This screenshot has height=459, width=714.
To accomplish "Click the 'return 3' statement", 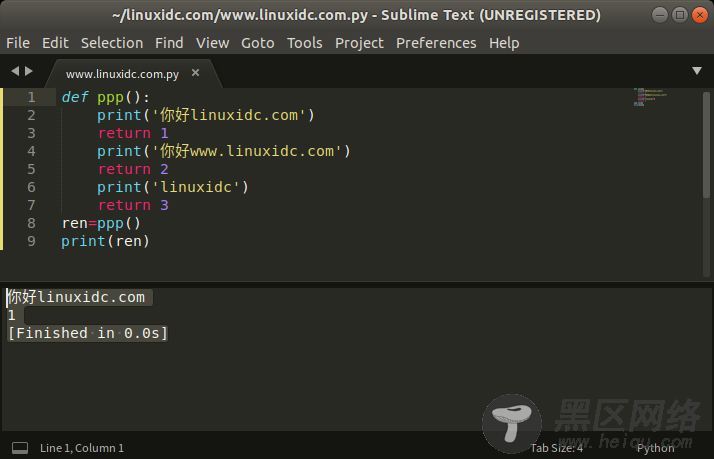I will pyautogui.click(x=133, y=205).
